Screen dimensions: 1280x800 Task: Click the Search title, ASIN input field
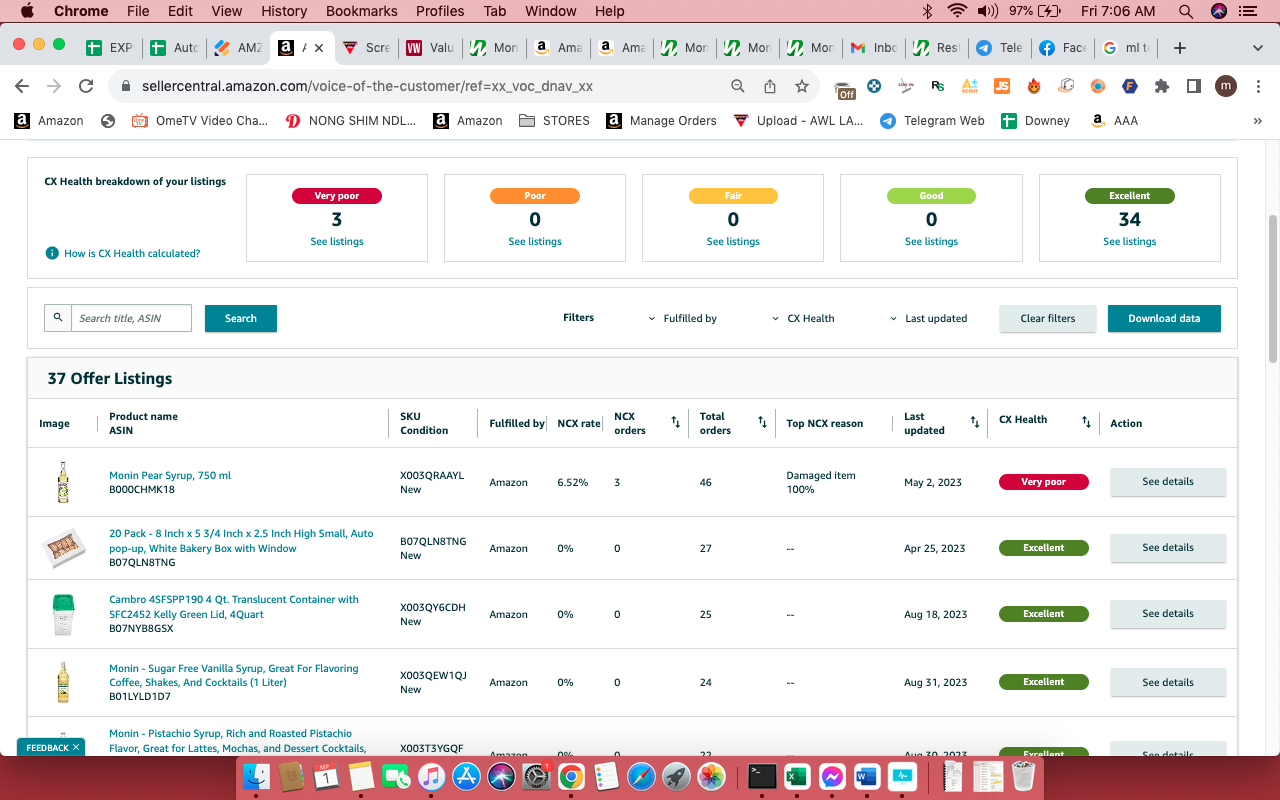coord(131,318)
